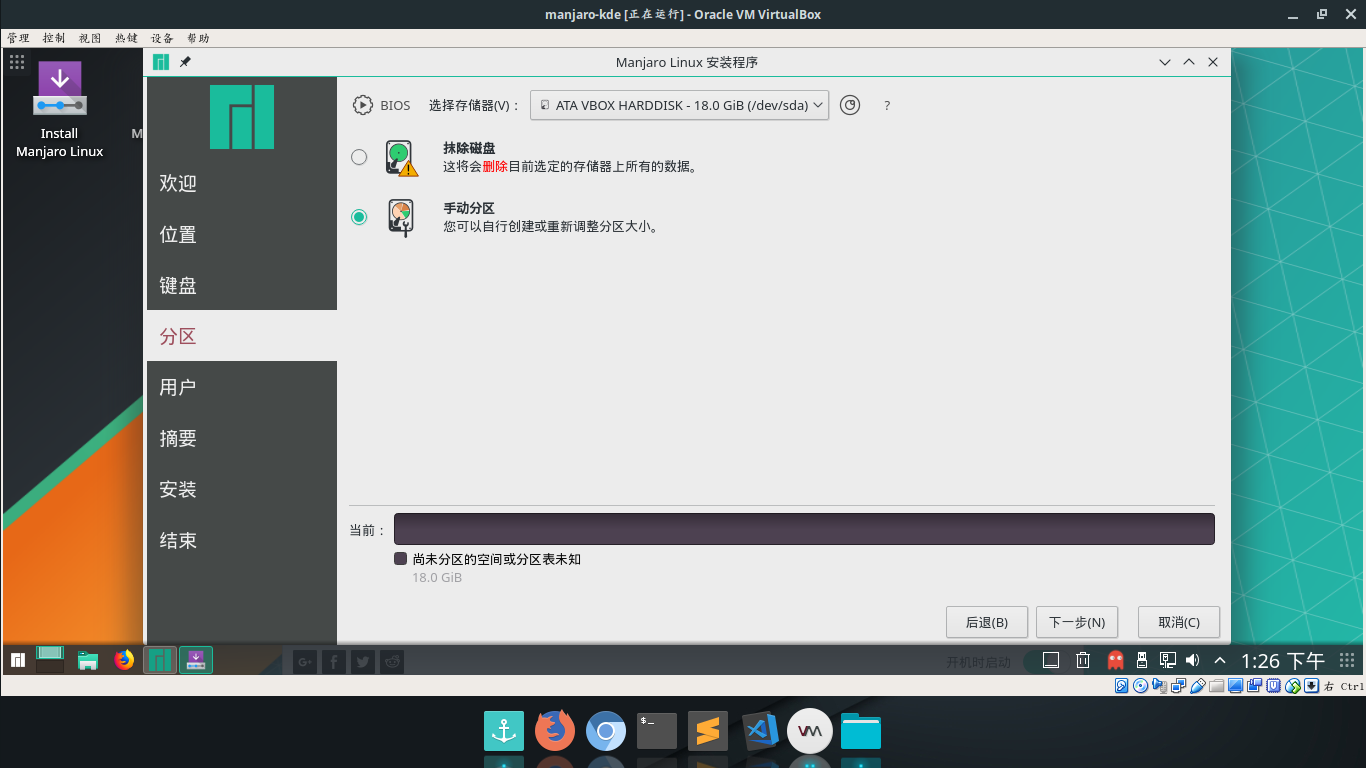Open the 设备 menu in VirtualBox
The height and width of the screenshot is (768, 1366).
point(162,38)
